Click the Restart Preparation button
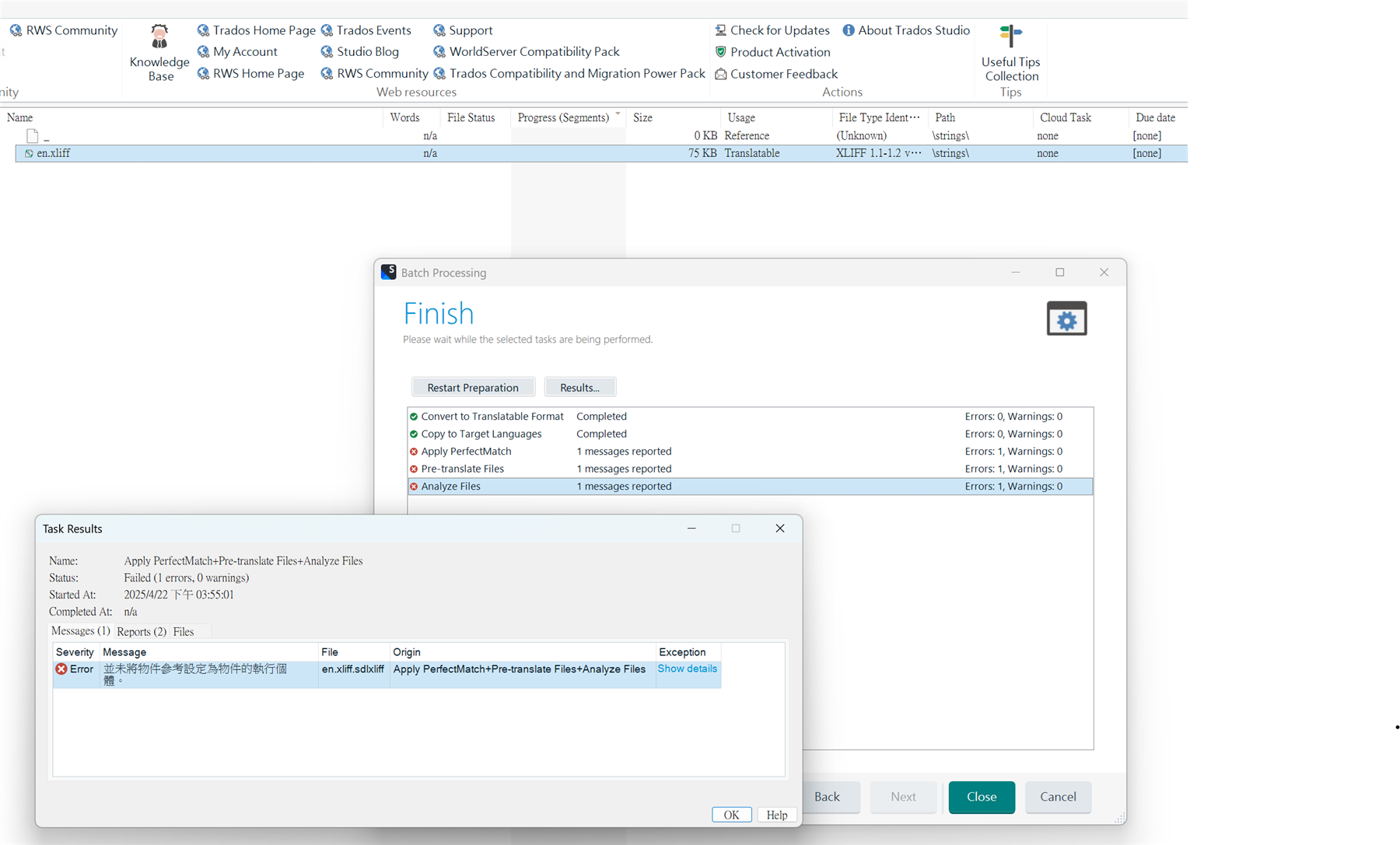Screen dimensions: 1400x845 pyautogui.click(x=473, y=386)
